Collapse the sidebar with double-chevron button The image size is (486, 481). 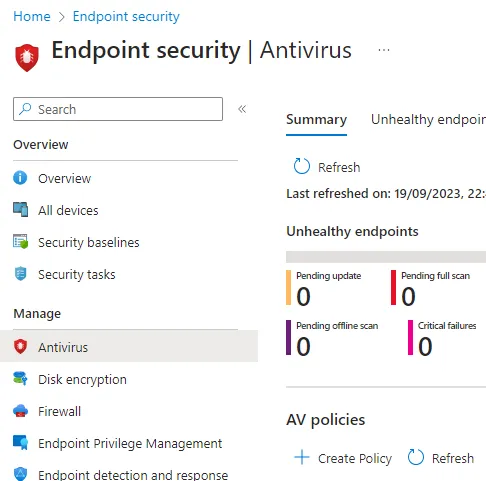pos(242,109)
